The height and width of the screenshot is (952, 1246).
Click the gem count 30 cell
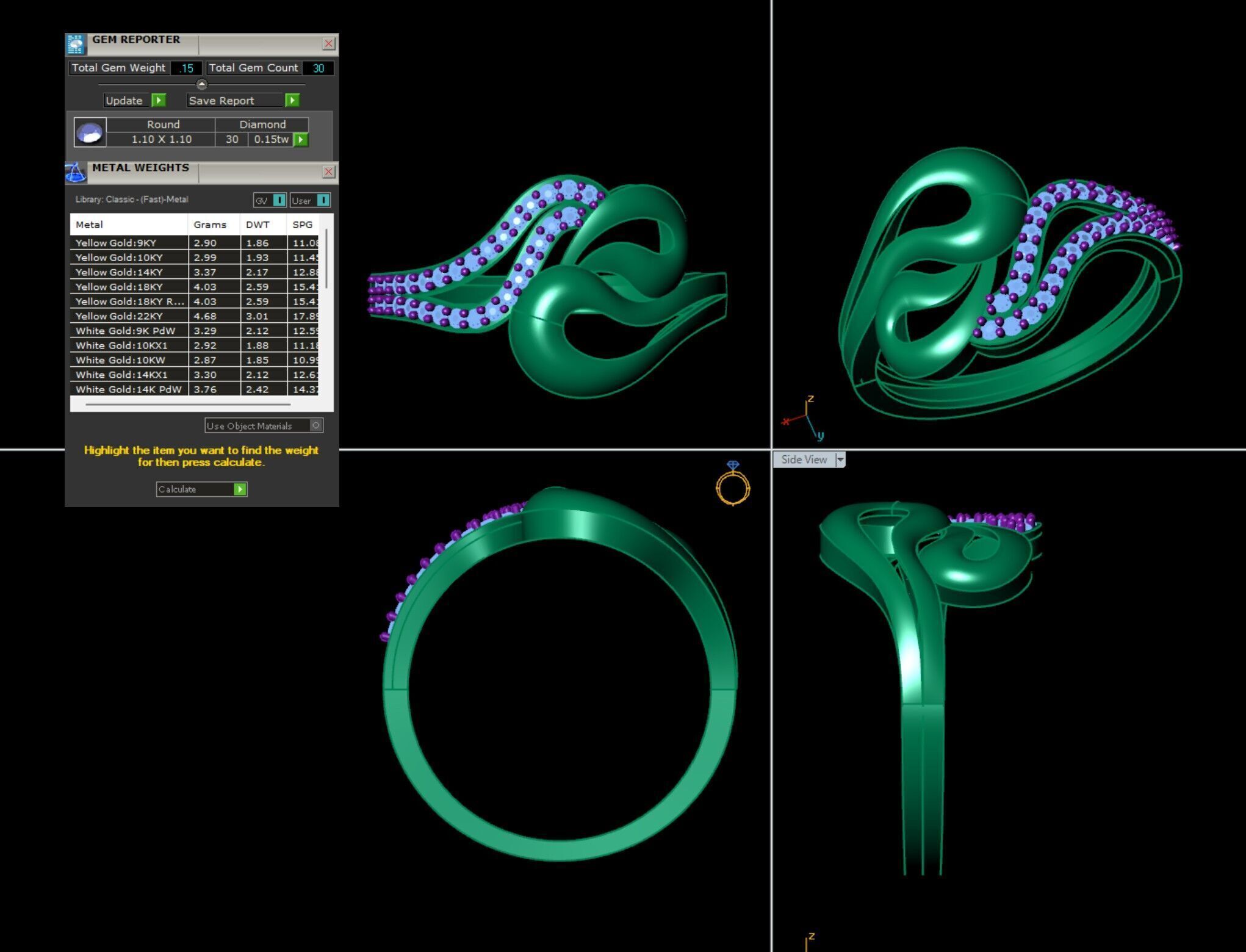pos(232,139)
